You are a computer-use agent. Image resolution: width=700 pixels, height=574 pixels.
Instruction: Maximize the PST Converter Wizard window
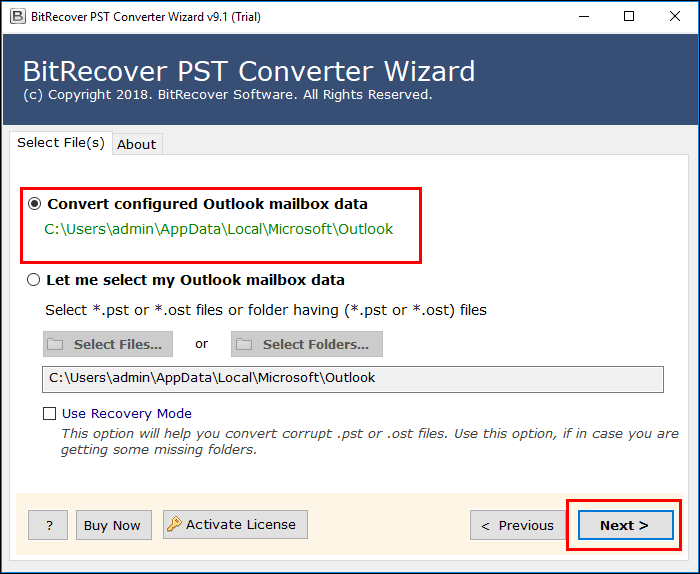629,16
